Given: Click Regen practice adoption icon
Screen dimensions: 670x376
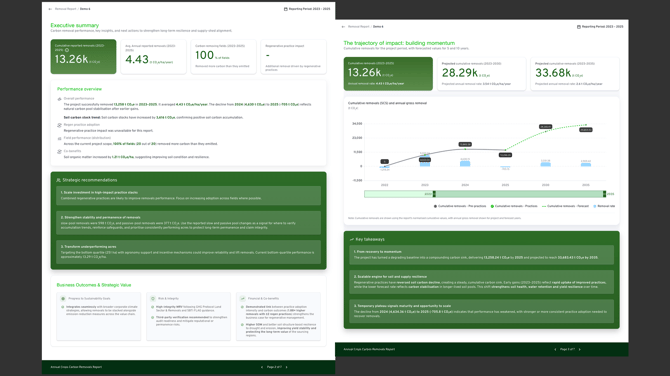Looking at the screenshot, I should click(x=59, y=125).
